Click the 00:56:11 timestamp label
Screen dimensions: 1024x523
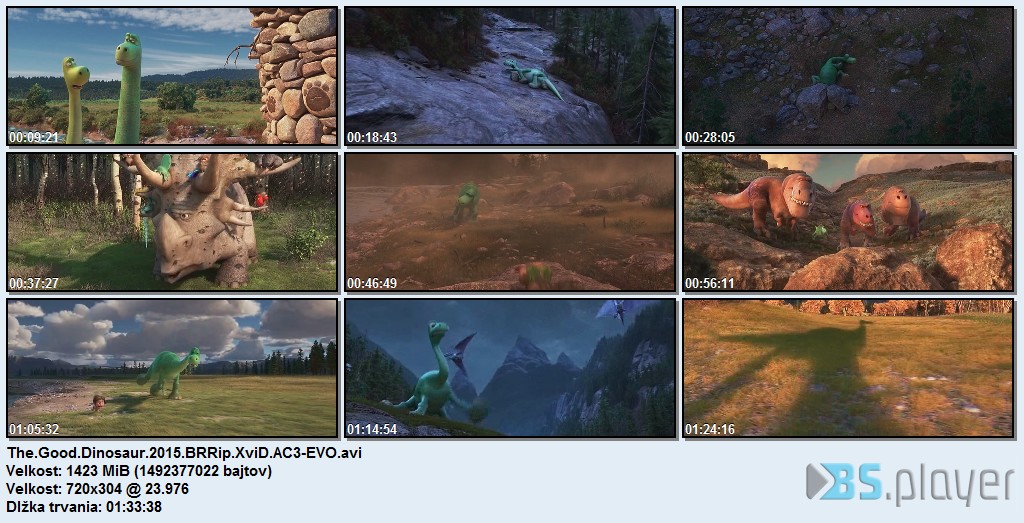tap(710, 283)
